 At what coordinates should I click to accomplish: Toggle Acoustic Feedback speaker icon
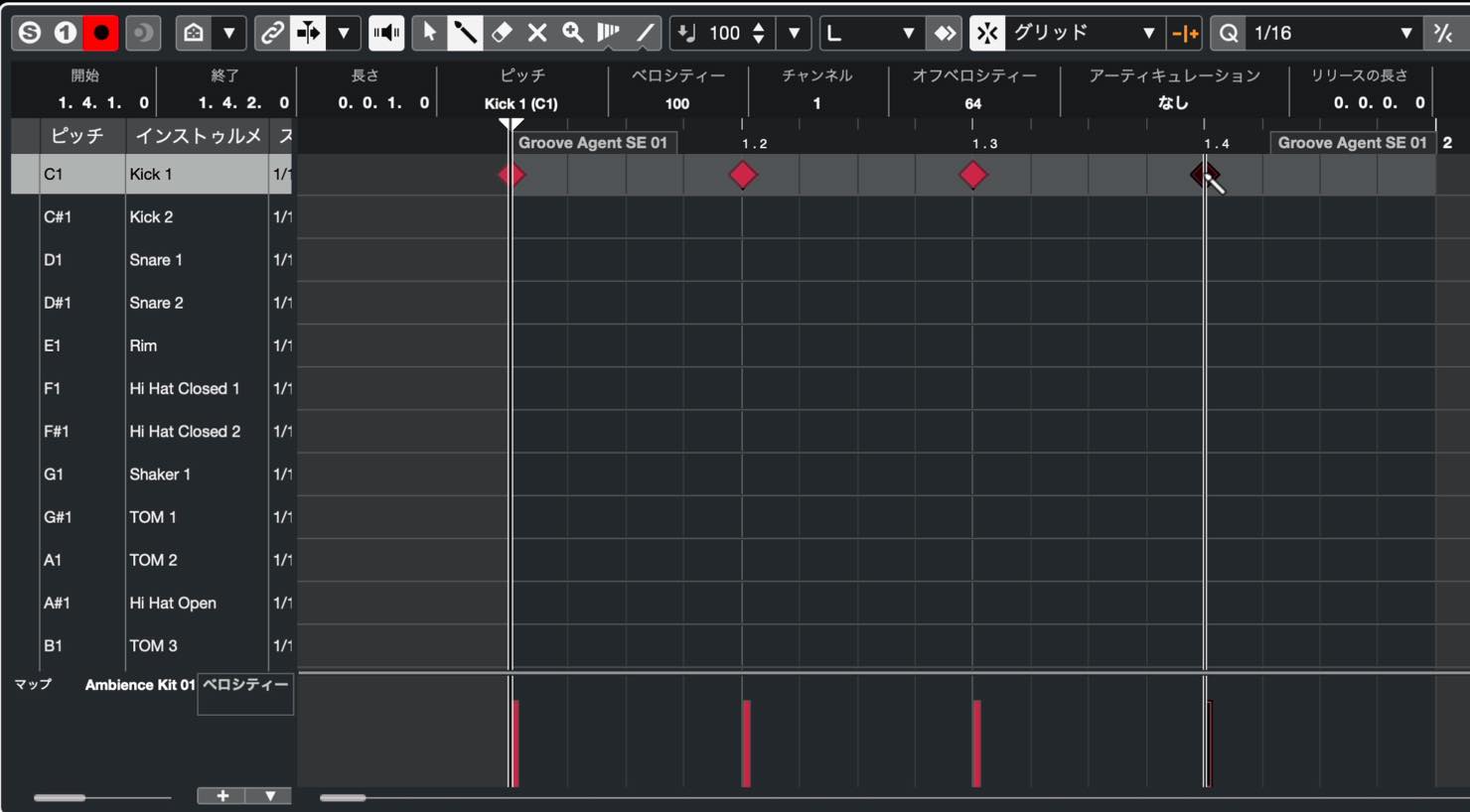[386, 33]
